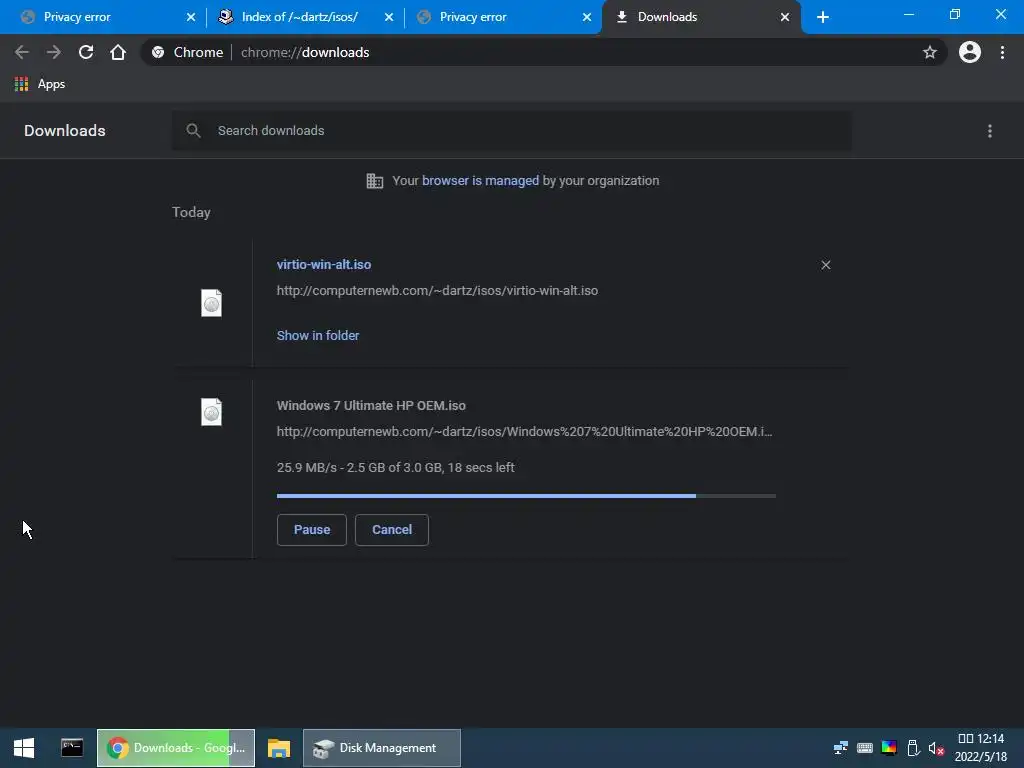Click the managed-organization building icon

tap(375, 181)
